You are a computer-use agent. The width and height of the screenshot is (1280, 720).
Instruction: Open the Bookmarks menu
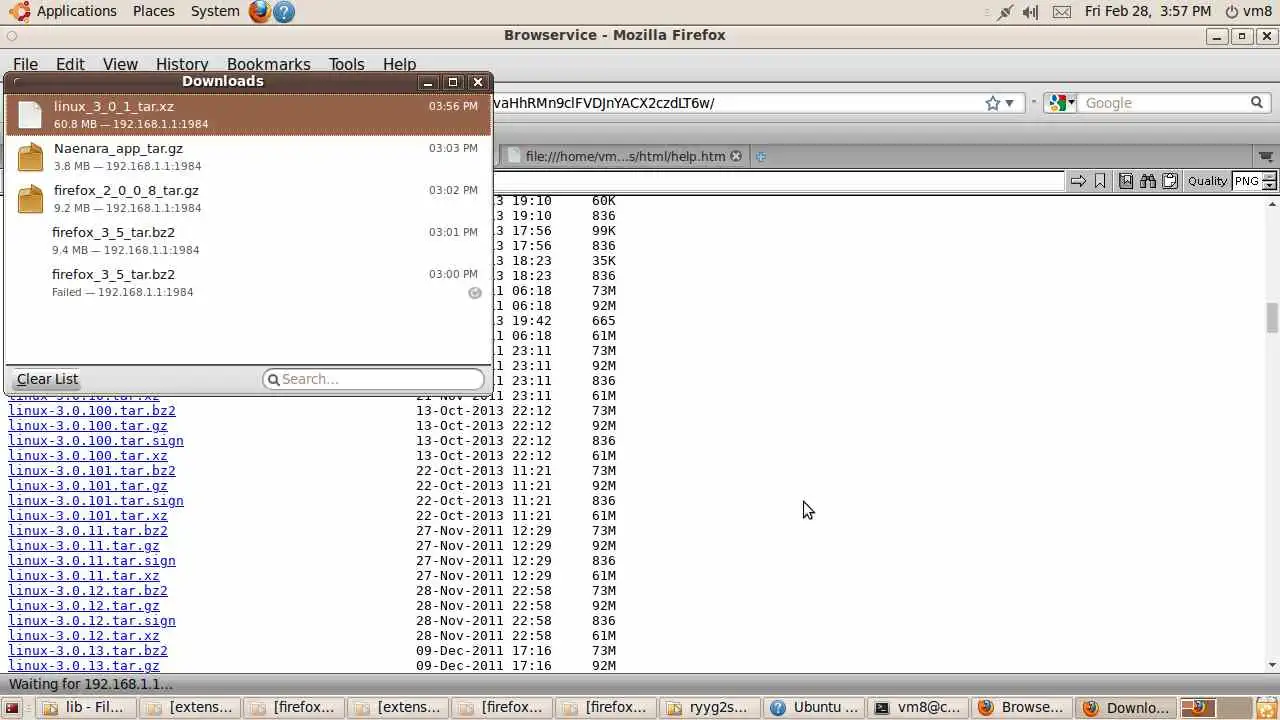coord(268,64)
